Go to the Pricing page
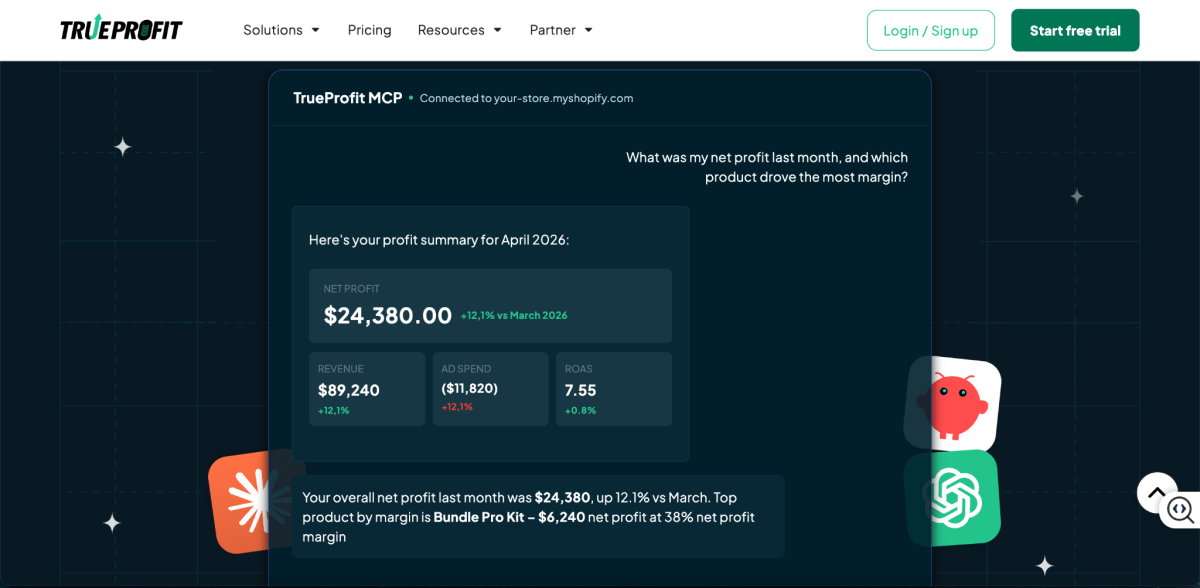 coord(369,30)
